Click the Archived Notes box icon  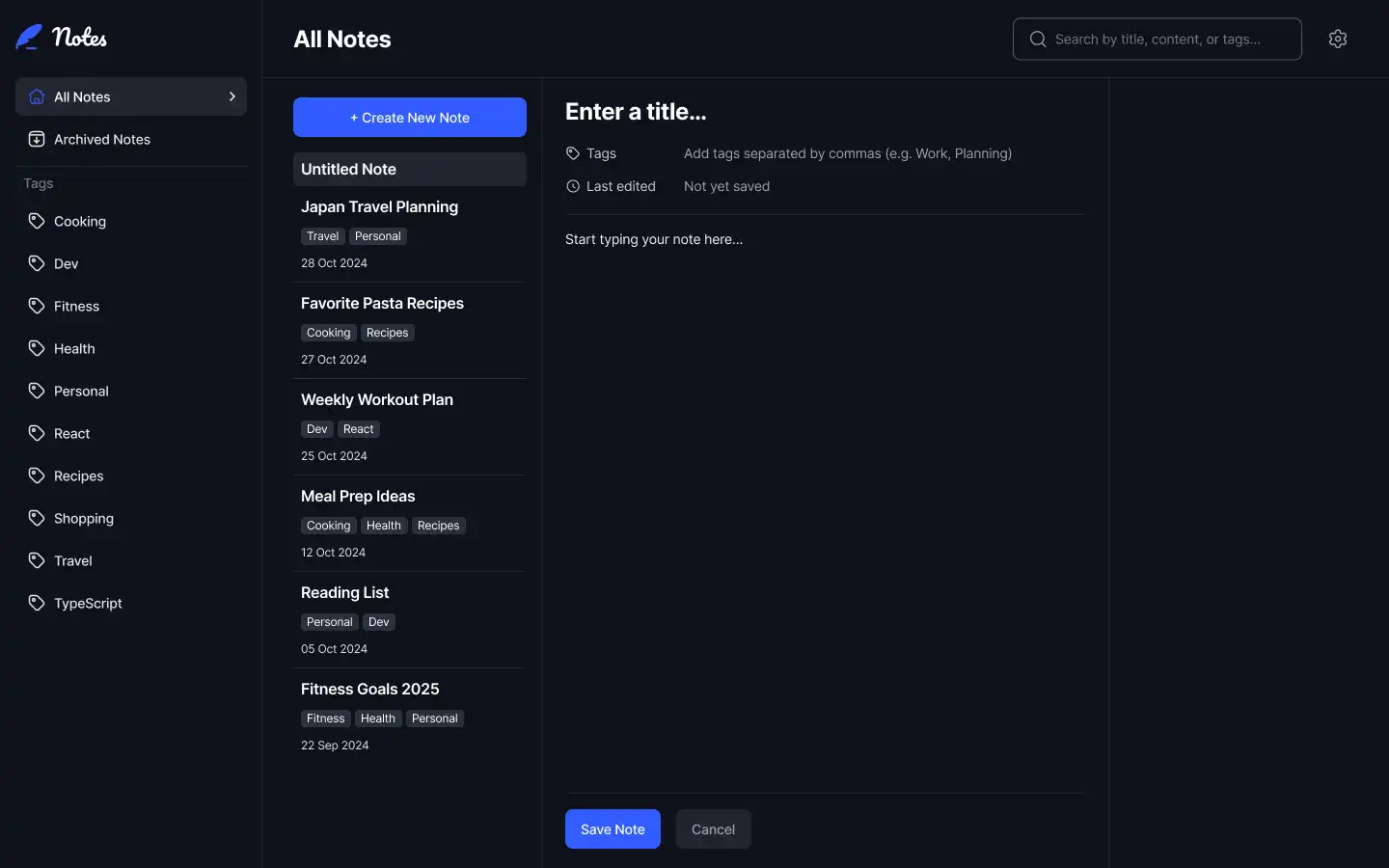pos(37,139)
